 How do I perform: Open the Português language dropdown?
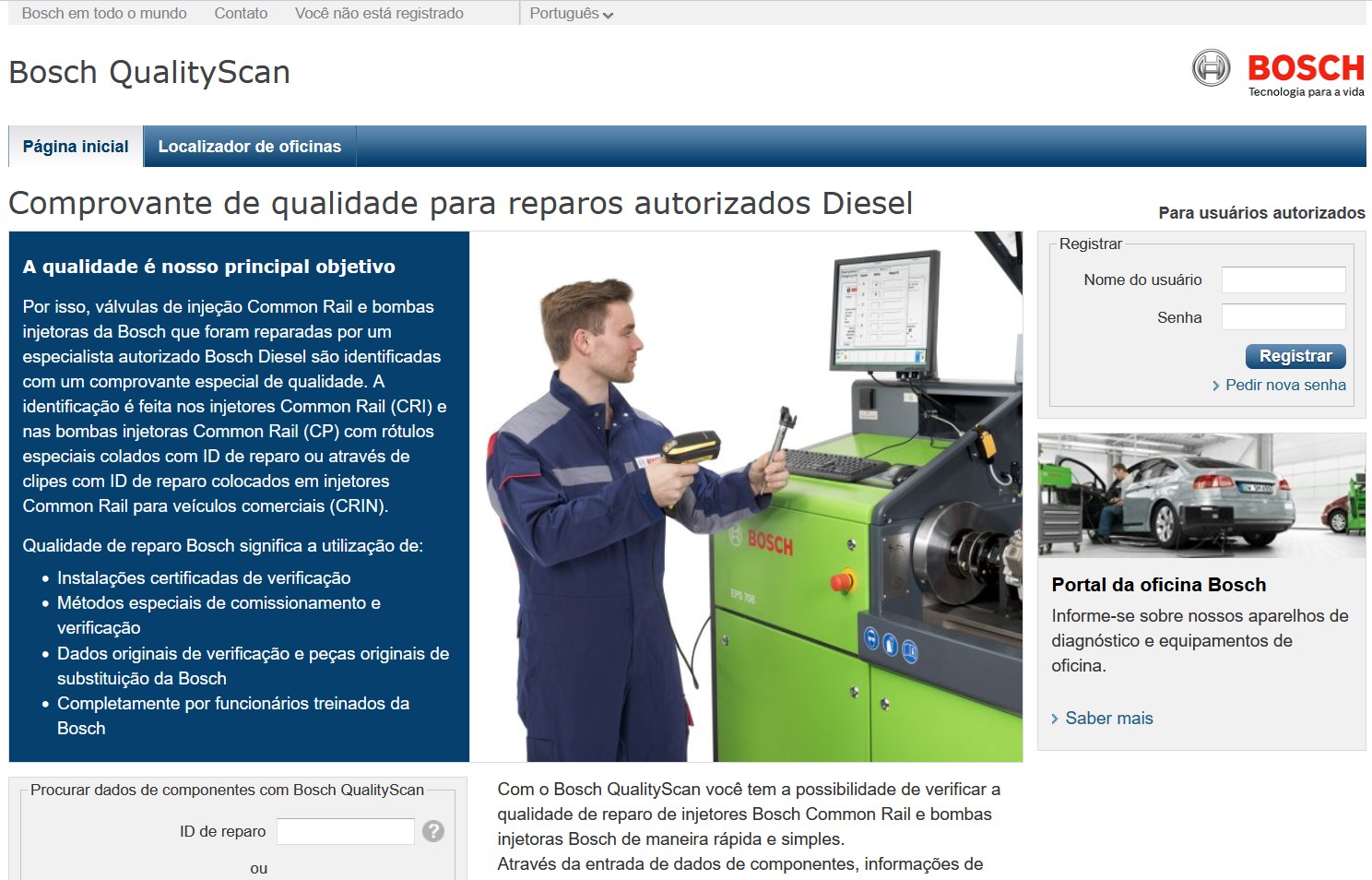[x=571, y=14]
